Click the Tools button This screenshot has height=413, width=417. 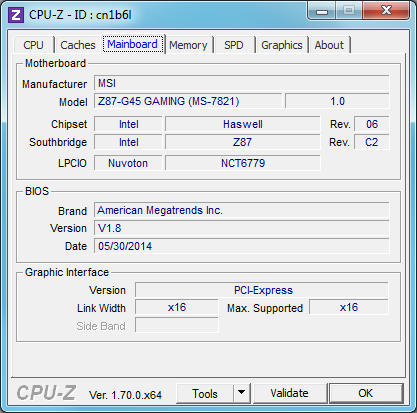205,394
